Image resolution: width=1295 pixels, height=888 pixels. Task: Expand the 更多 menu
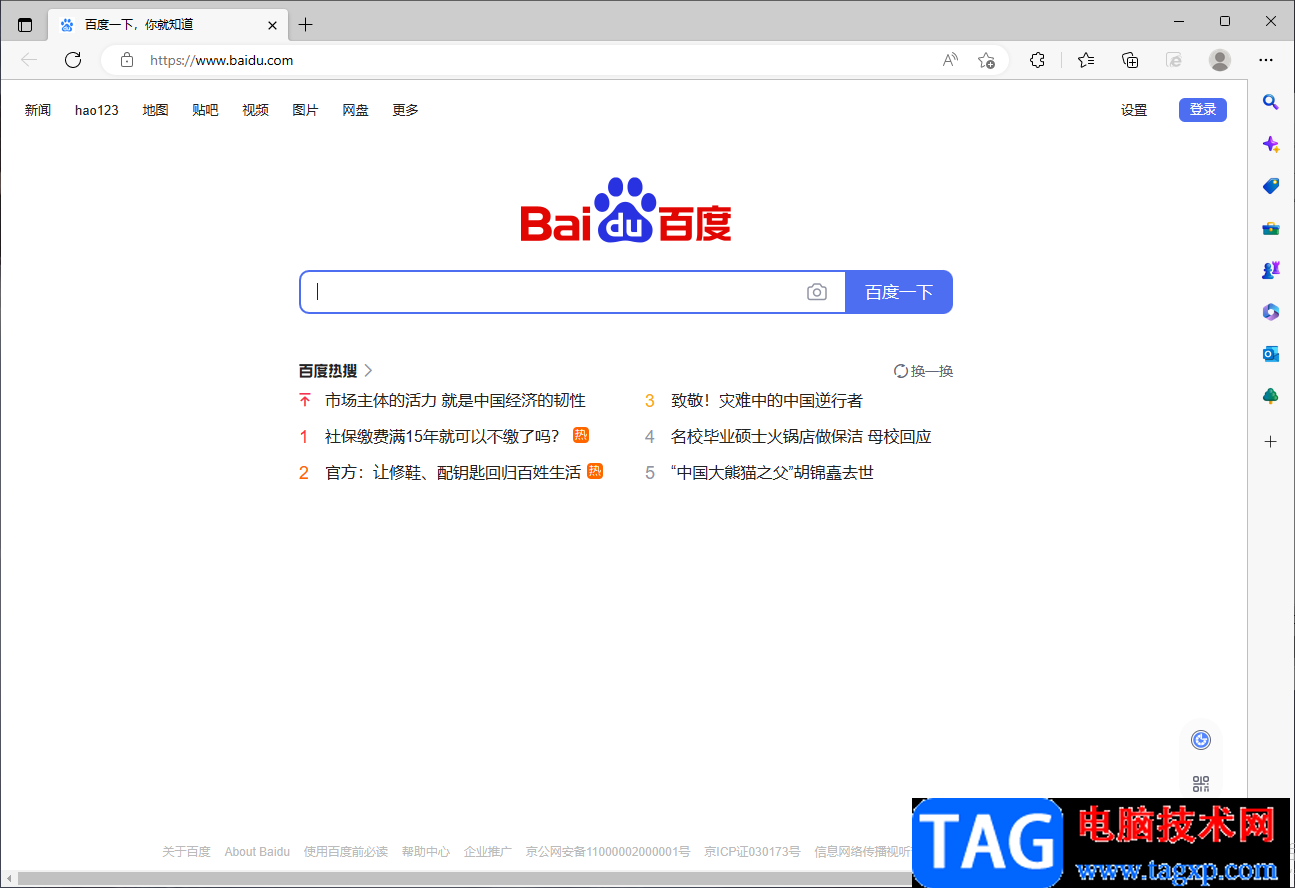[x=405, y=110]
